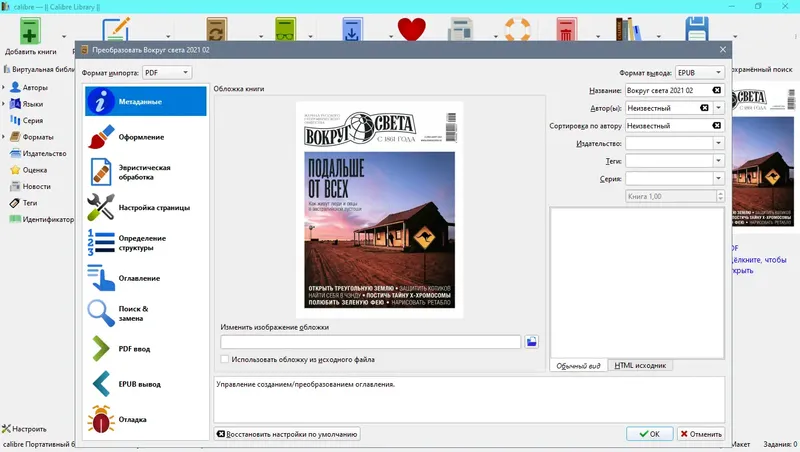Open the Оглавление section
The height and width of the screenshot is (452, 800).
tap(146, 278)
